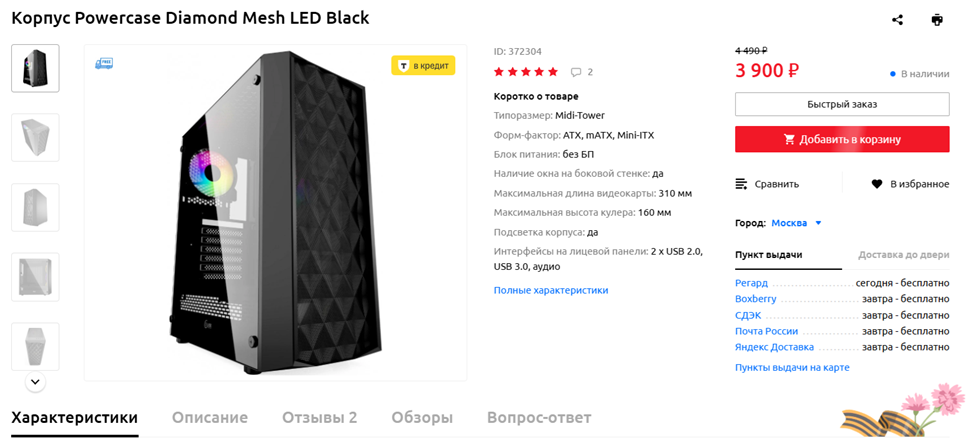
Task: Open the Москва city dropdown
Action: click(796, 223)
